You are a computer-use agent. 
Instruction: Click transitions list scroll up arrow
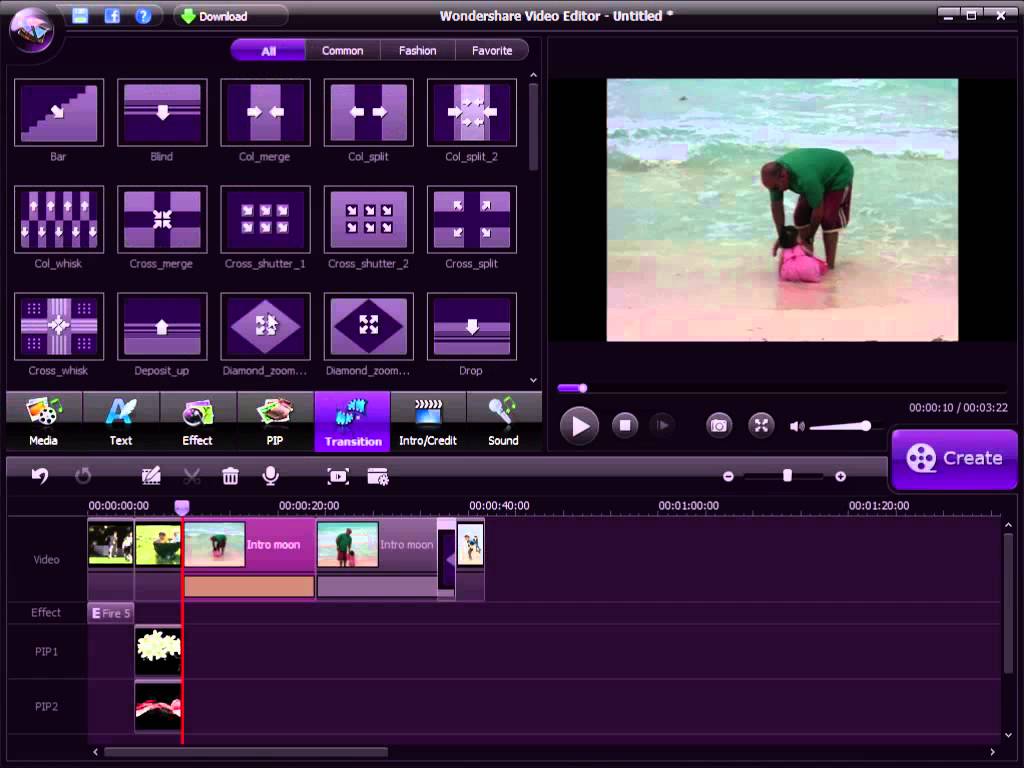[534, 75]
